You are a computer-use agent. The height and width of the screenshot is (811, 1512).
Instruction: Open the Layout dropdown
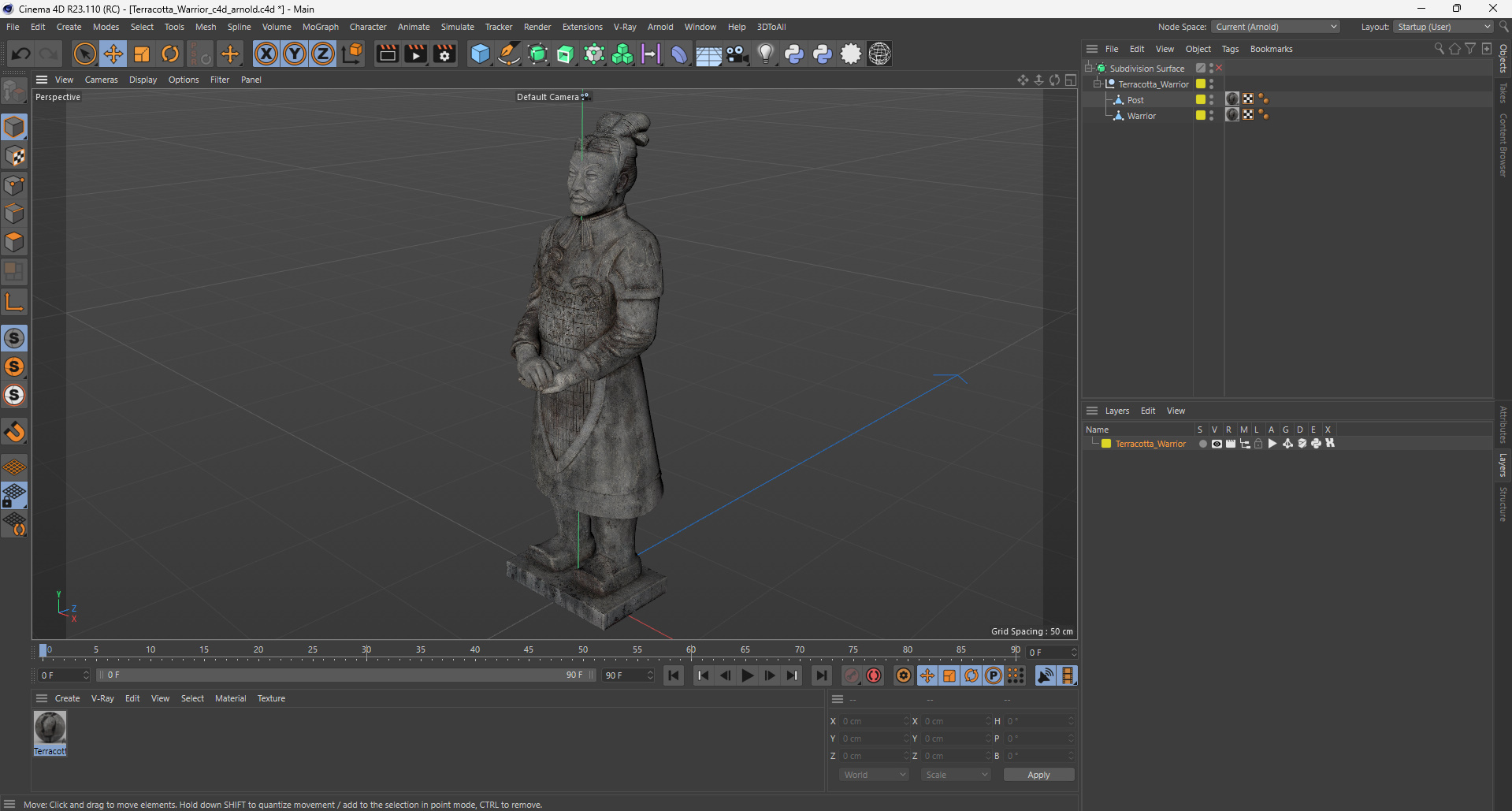click(1443, 27)
